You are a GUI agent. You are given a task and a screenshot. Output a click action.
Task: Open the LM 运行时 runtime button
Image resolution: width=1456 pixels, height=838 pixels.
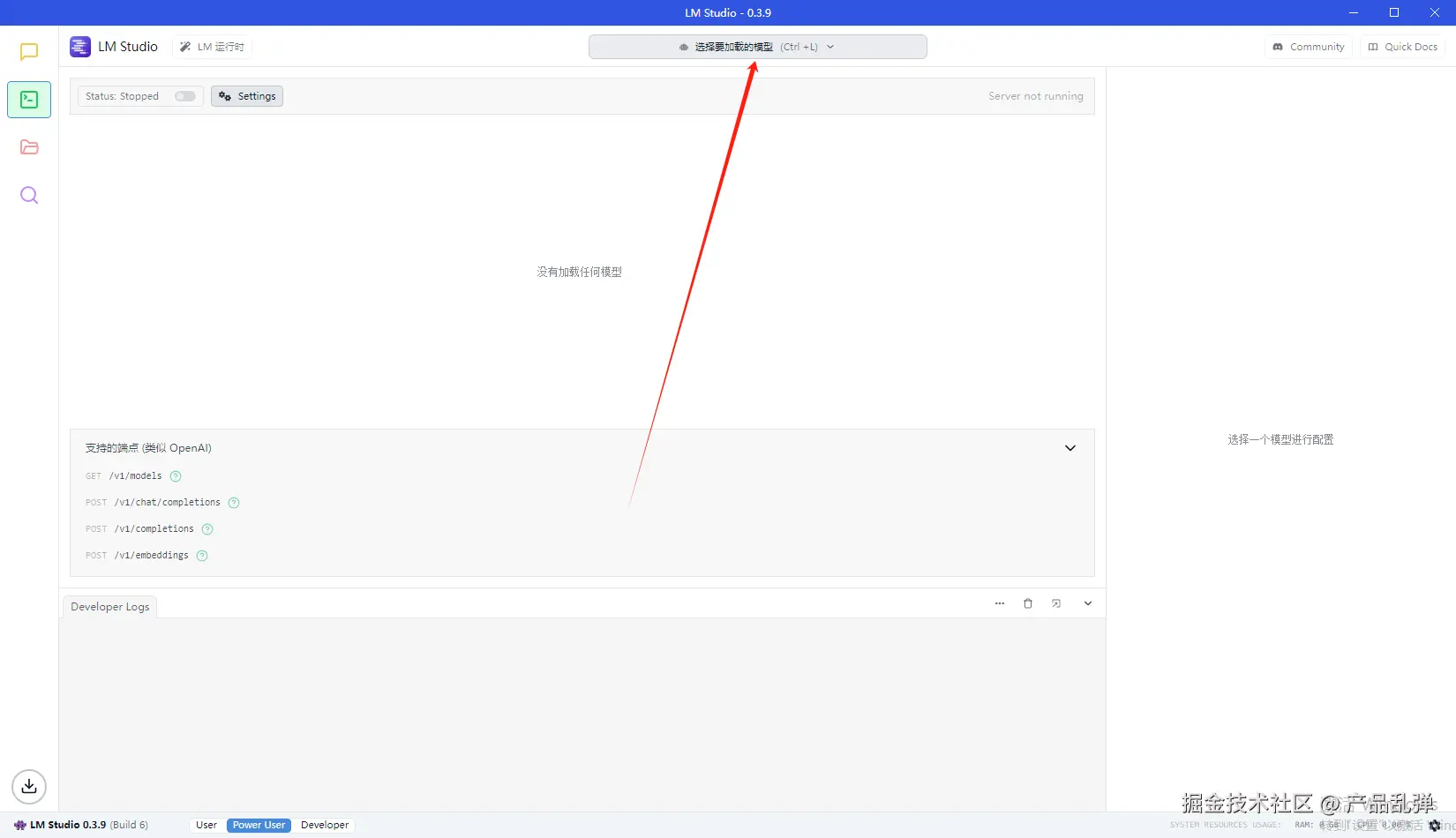pyautogui.click(x=212, y=47)
